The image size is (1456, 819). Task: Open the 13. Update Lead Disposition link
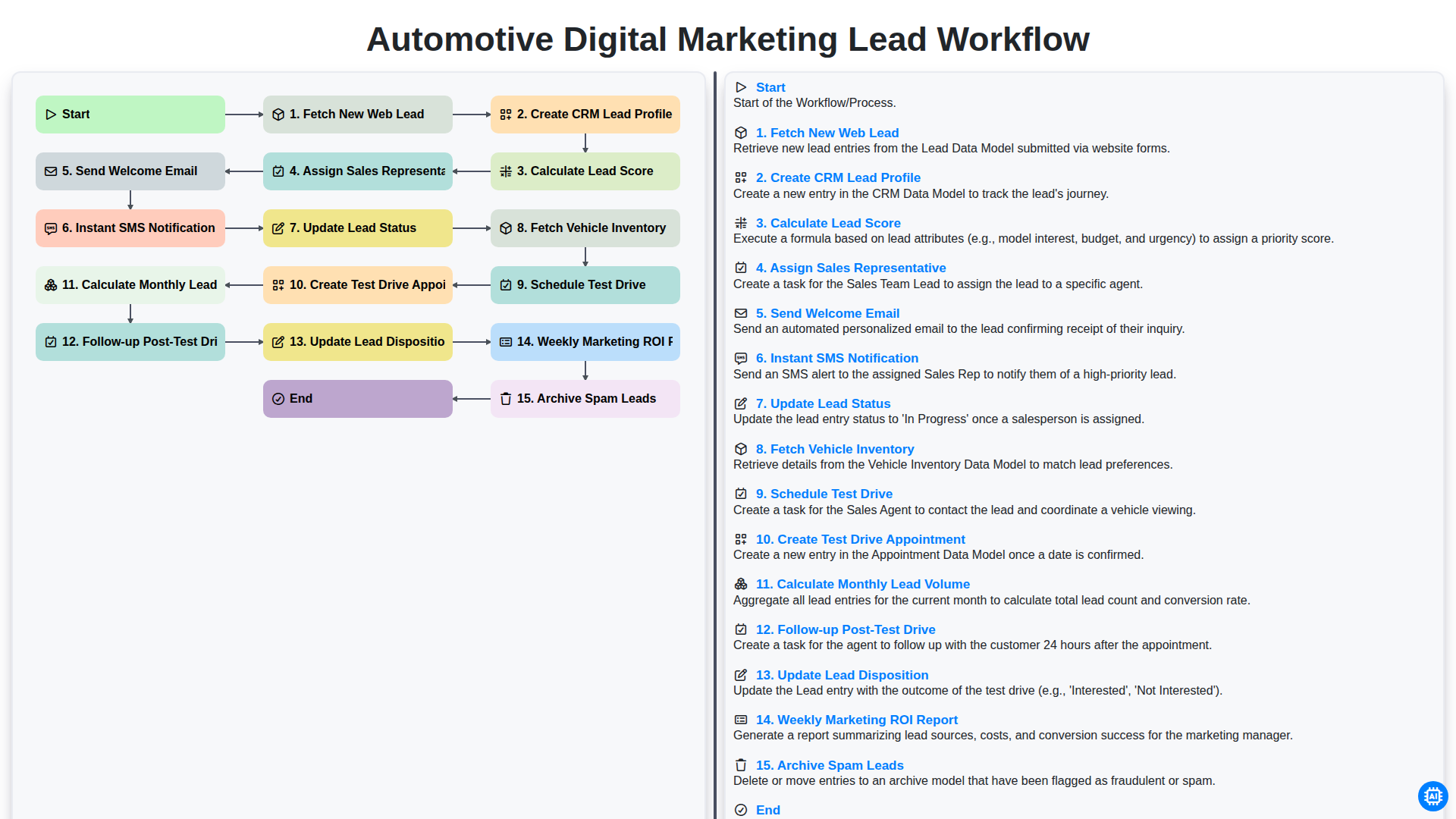tap(842, 675)
